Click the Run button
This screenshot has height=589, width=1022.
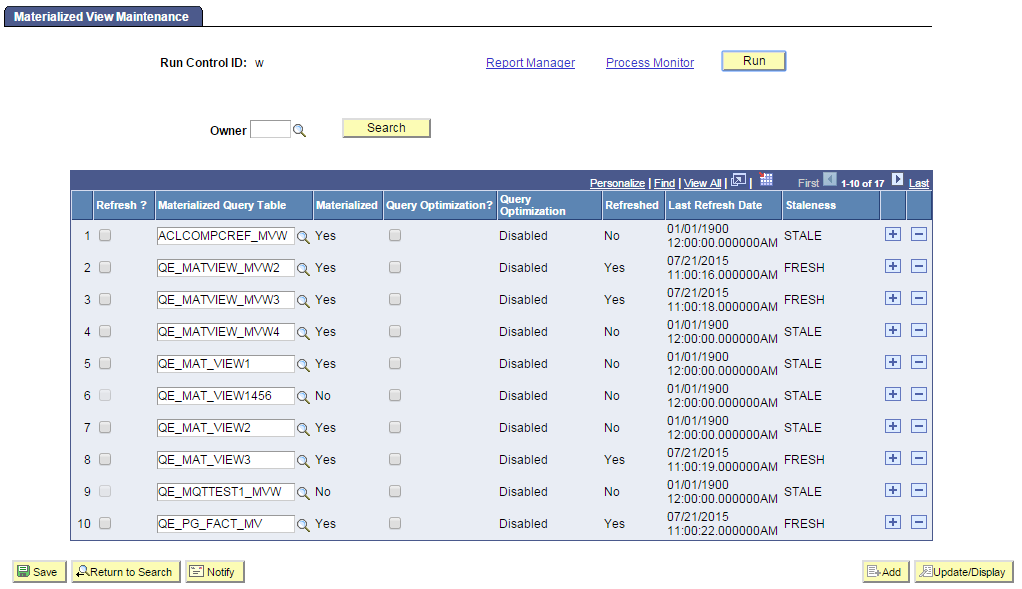pos(753,61)
